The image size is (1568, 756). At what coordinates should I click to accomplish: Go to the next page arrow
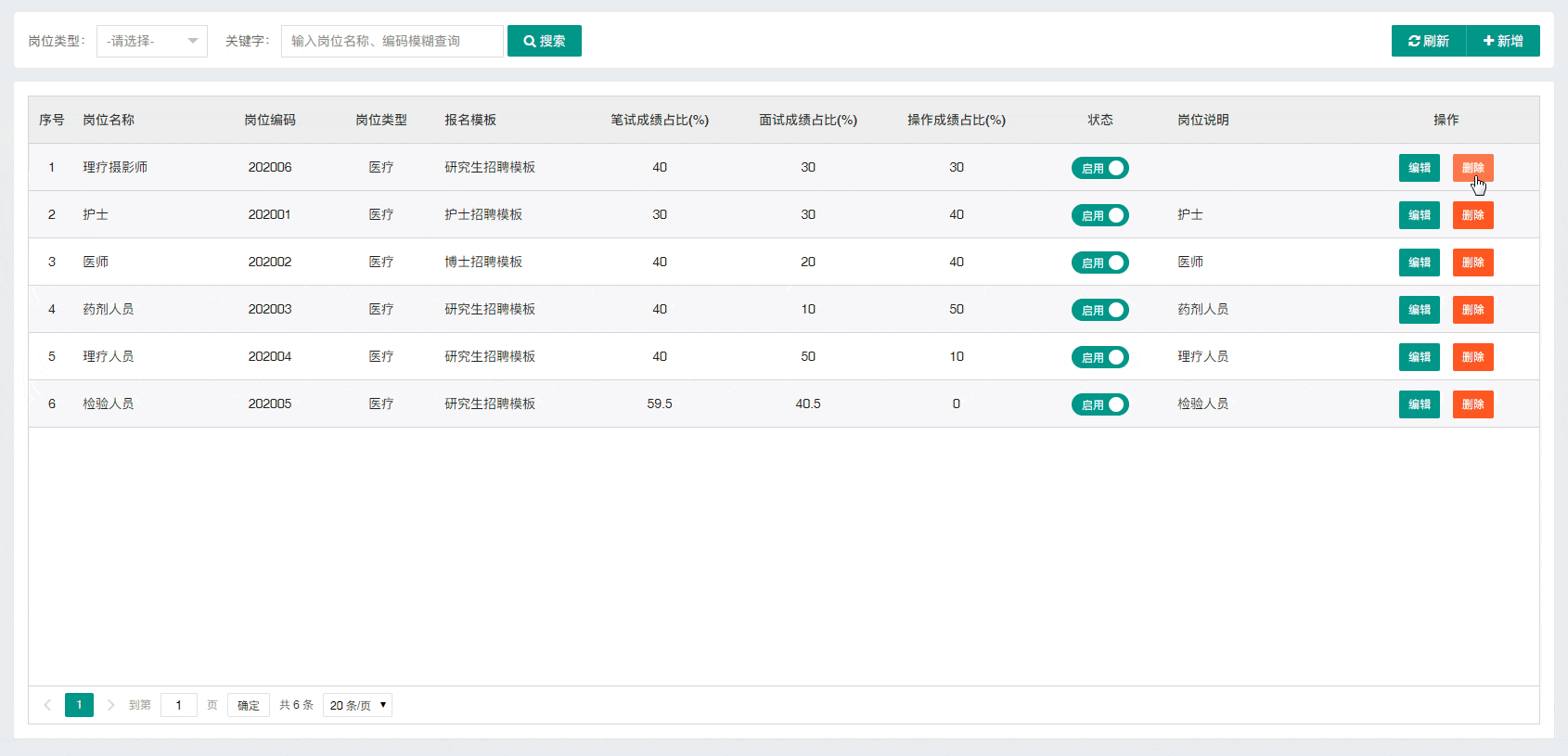click(110, 705)
